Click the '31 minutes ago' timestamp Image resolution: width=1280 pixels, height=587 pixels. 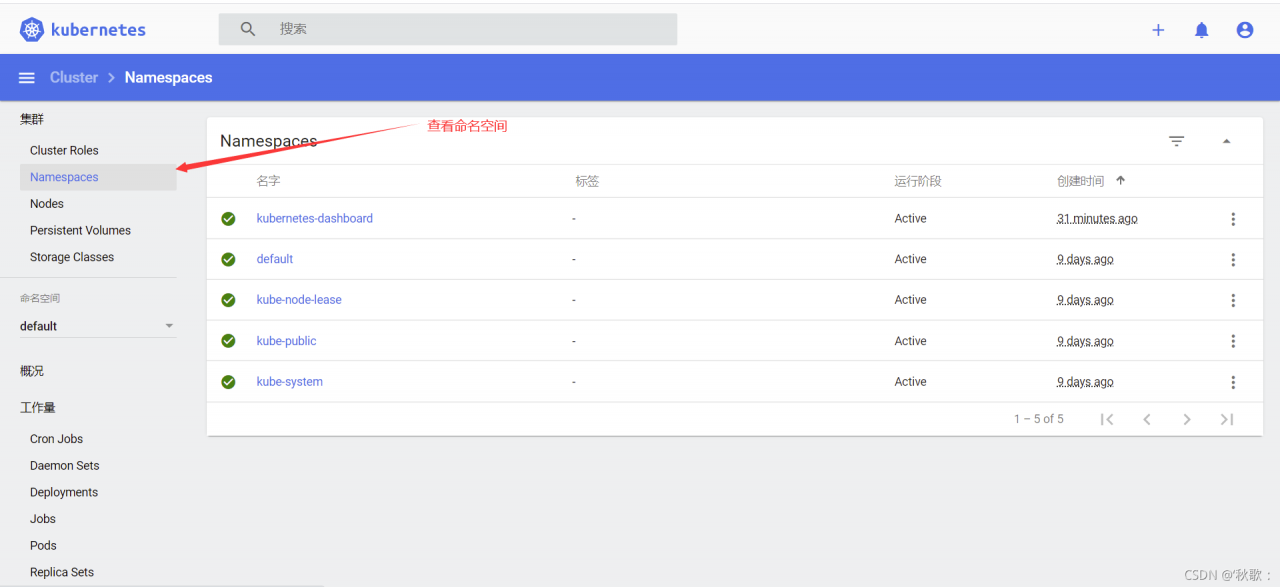1097,219
